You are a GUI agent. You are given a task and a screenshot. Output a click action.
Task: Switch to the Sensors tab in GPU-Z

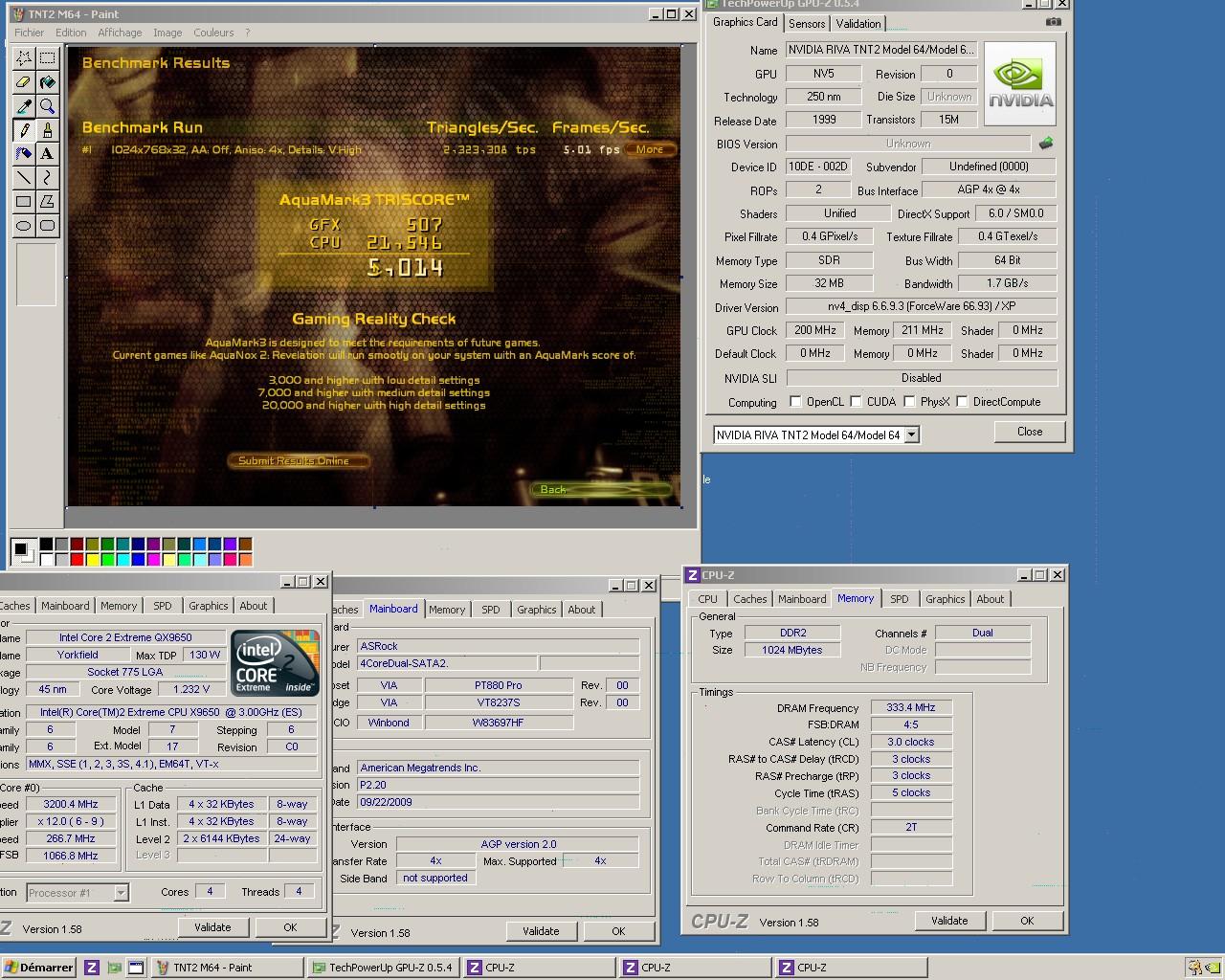click(x=807, y=24)
